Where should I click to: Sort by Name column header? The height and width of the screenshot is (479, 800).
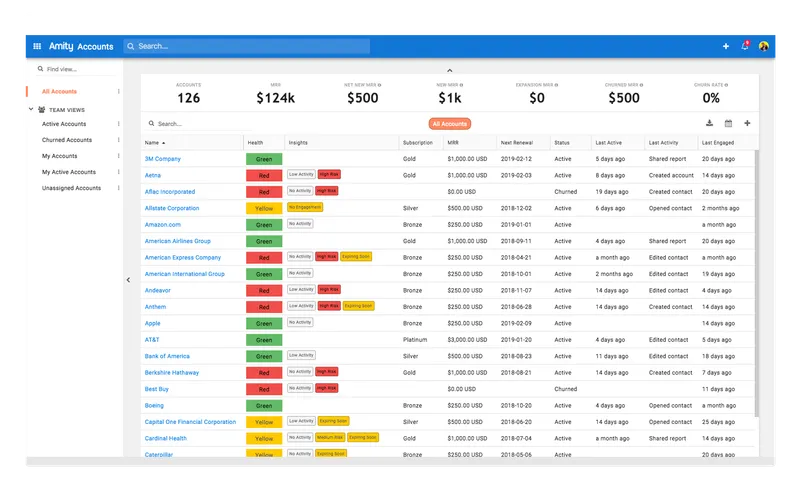[155, 143]
